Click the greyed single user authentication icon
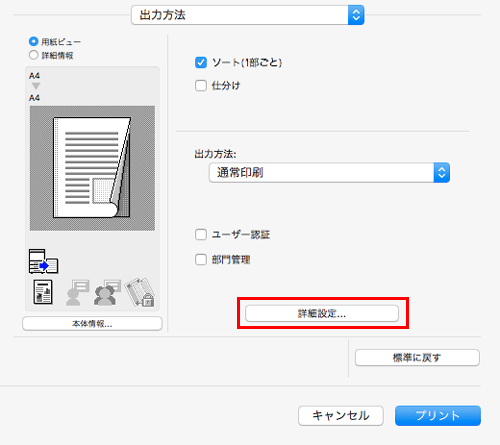This screenshot has height=445, width=500. coord(78,292)
